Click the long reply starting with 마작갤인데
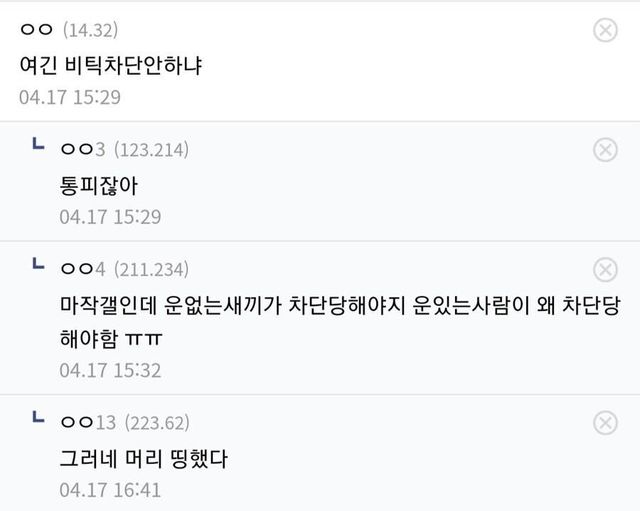640x511 pixels. point(339,306)
